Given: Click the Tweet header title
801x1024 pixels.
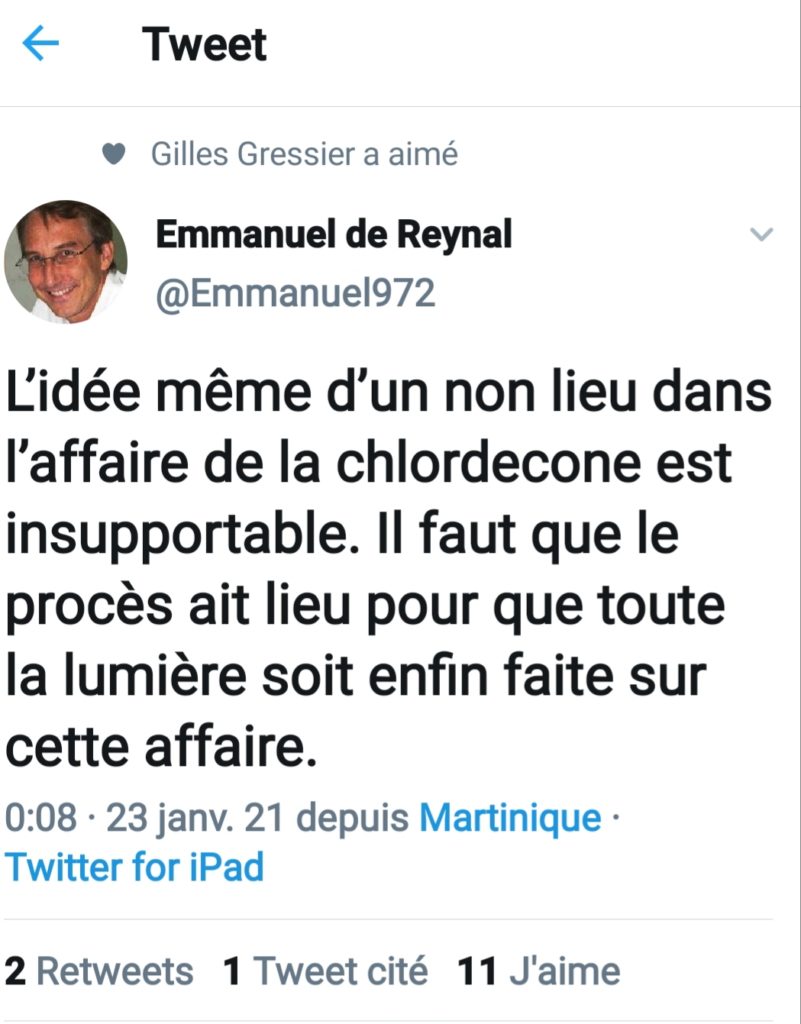Looking at the screenshot, I should click(x=204, y=44).
